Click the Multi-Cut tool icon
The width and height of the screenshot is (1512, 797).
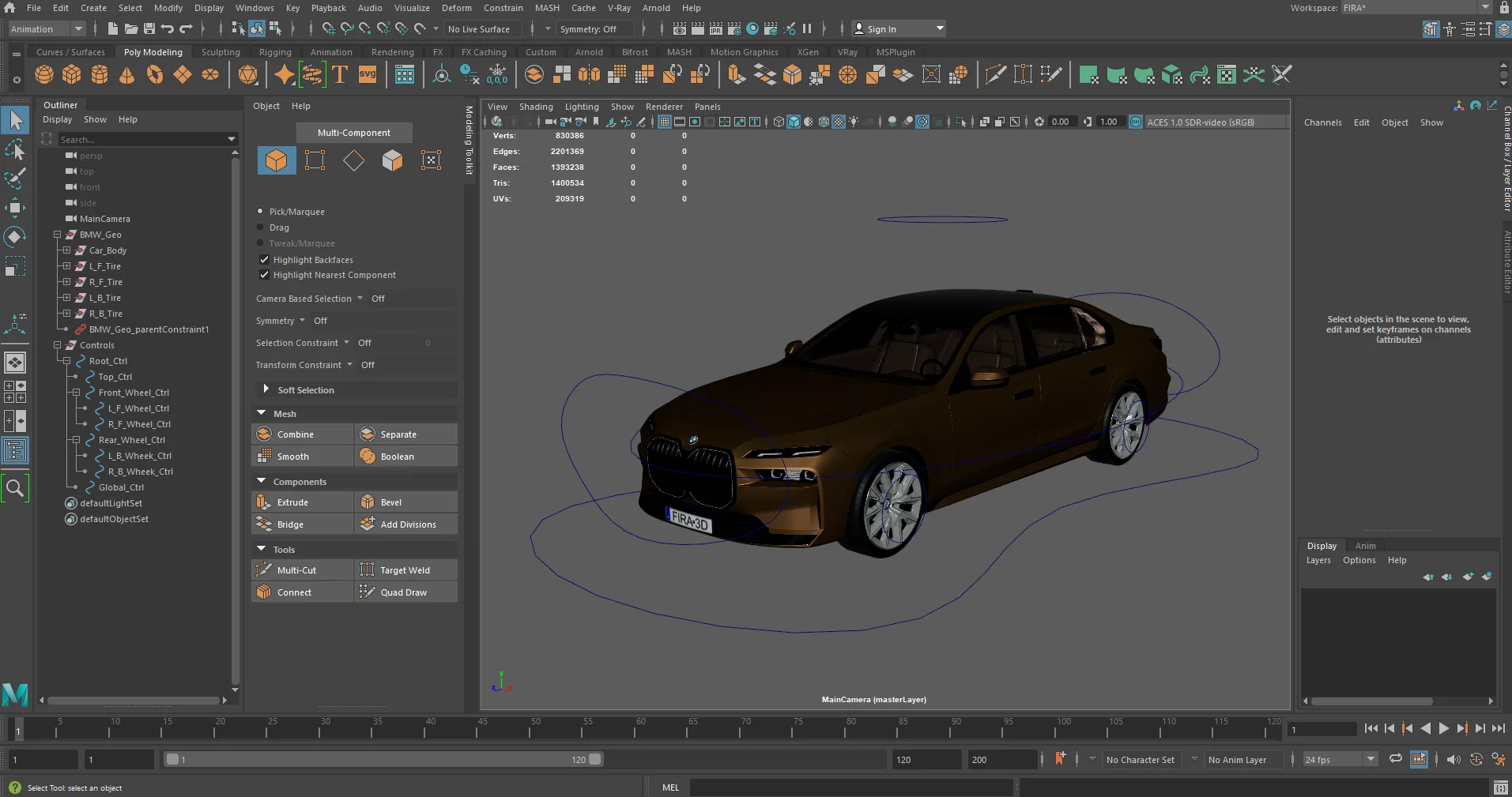[264, 570]
